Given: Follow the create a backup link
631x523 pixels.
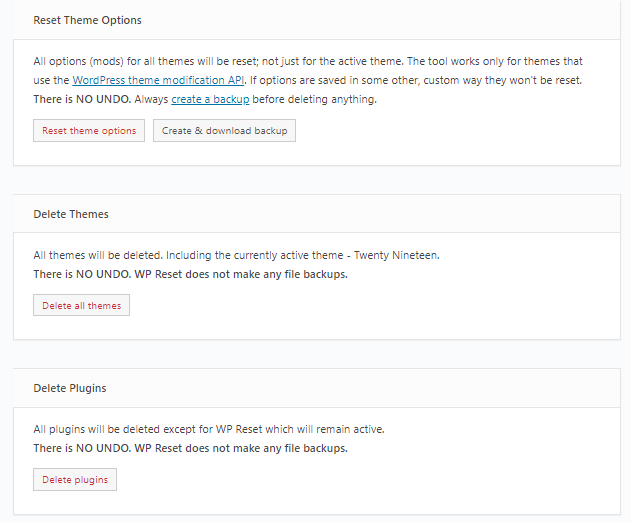Looking at the screenshot, I should 210,99.
